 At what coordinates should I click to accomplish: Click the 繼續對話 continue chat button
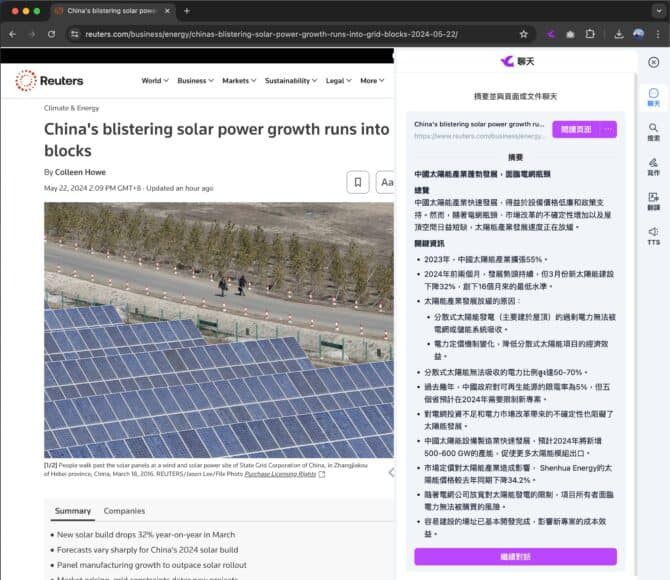click(515, 556)
